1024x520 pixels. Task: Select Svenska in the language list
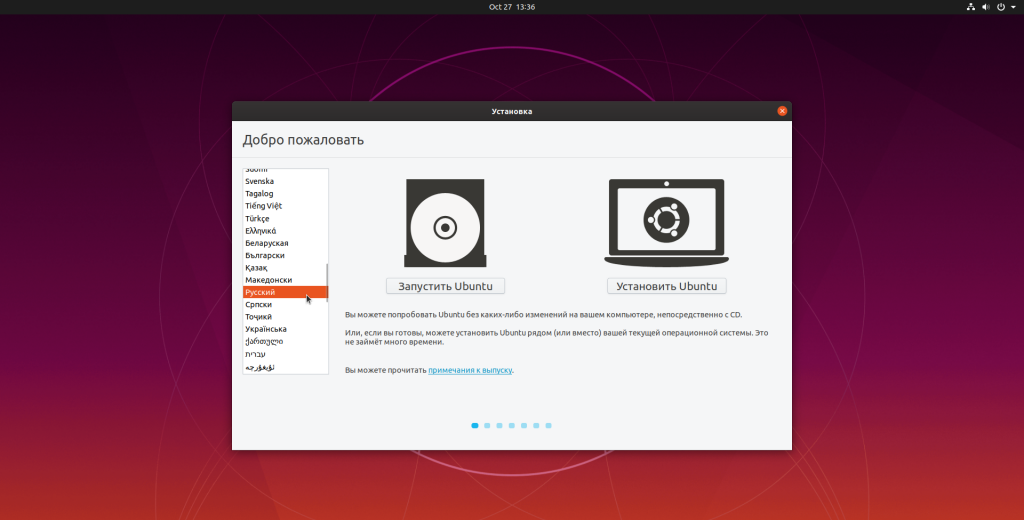[x=285, y=181]
